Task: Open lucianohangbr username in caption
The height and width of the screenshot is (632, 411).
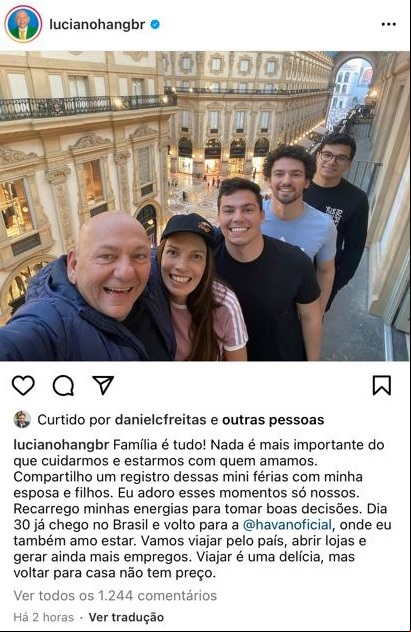Action: (x=61, y=445)
